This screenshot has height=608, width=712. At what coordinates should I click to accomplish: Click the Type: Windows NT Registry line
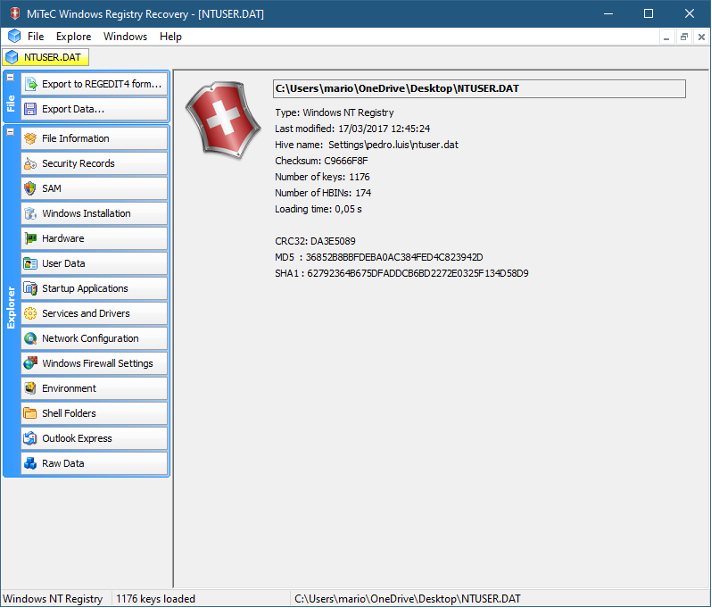[334, 113]
